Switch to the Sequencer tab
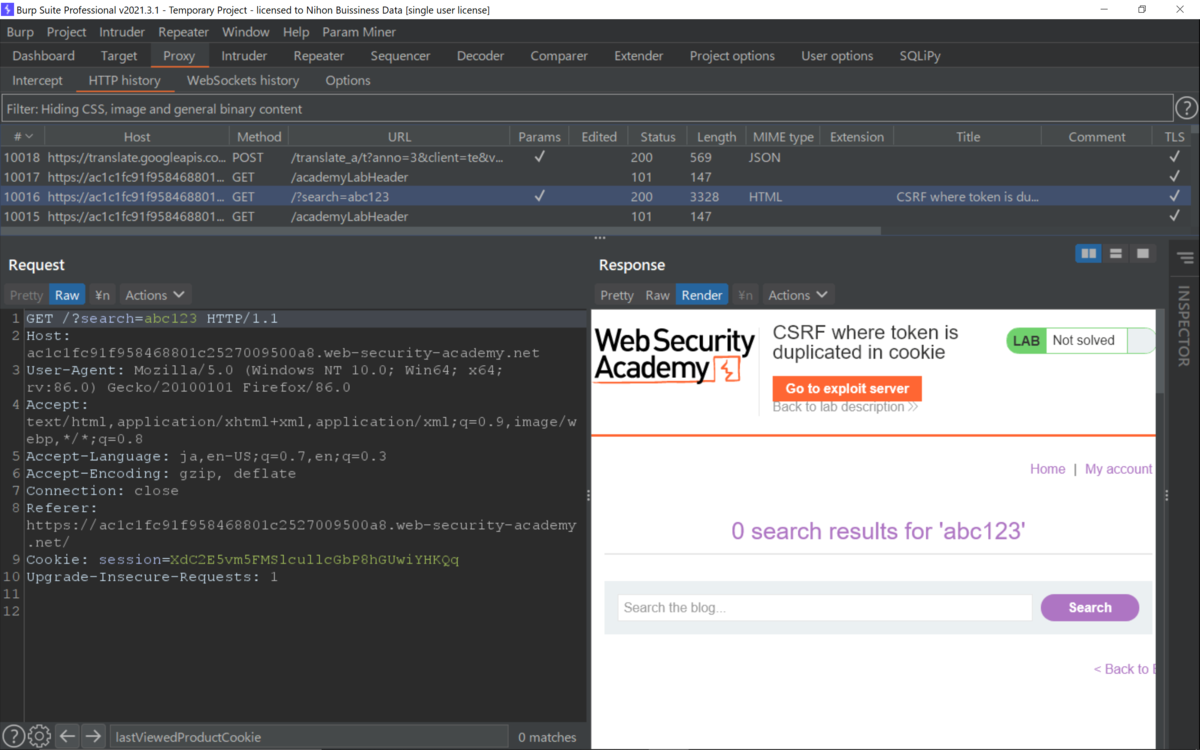The image size is (1200, 750). pos(400,56)
